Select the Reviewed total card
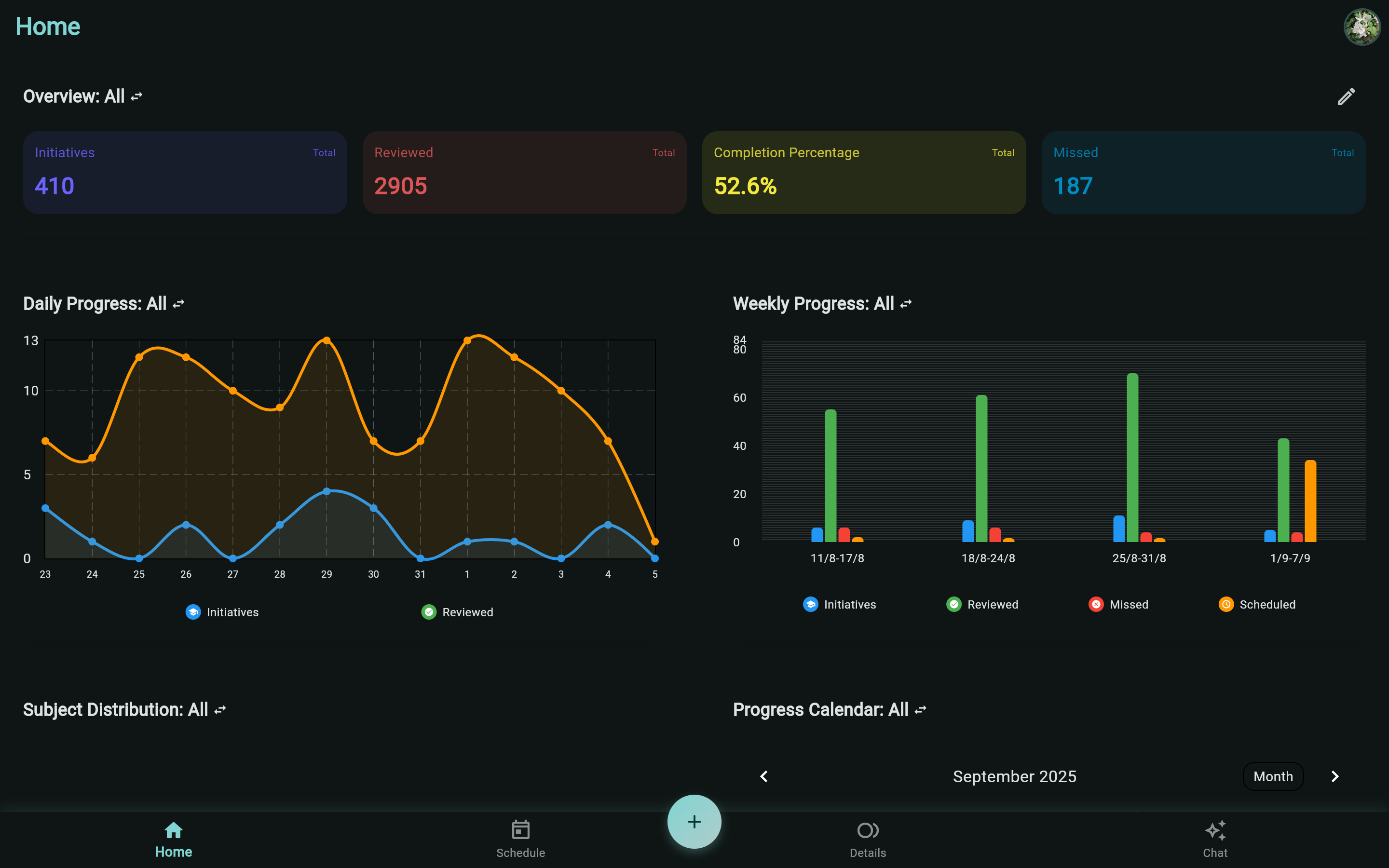This screenshot has height=868, width=1389. point(525,173)
